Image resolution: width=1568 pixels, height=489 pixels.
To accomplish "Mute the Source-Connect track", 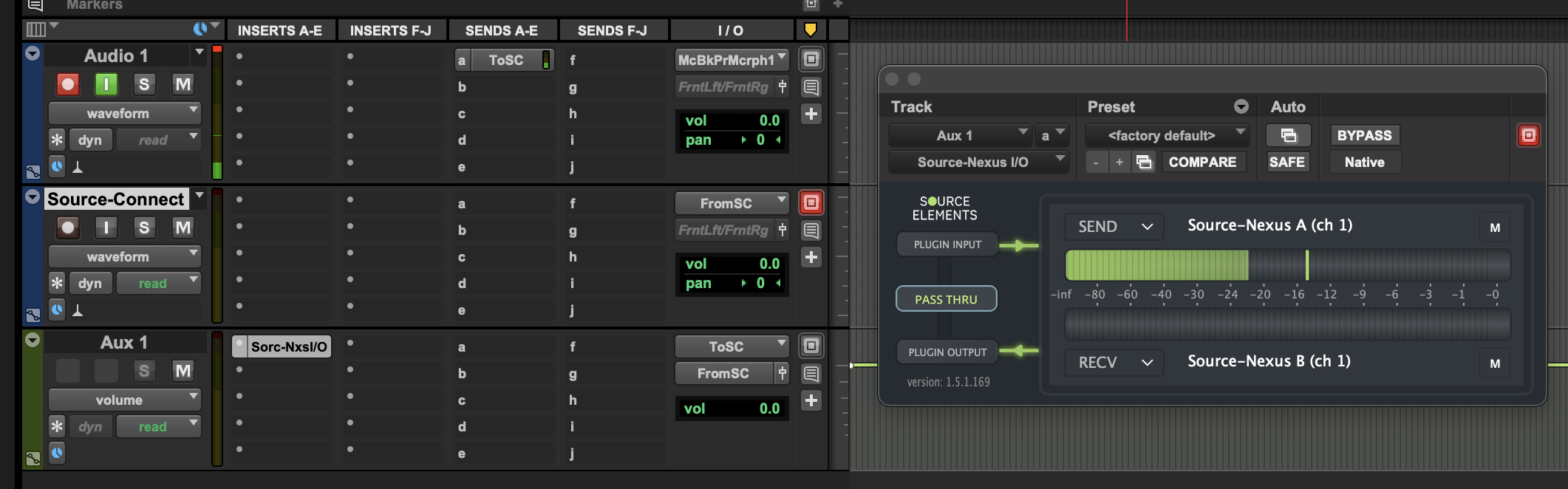I will pos(183,228).
